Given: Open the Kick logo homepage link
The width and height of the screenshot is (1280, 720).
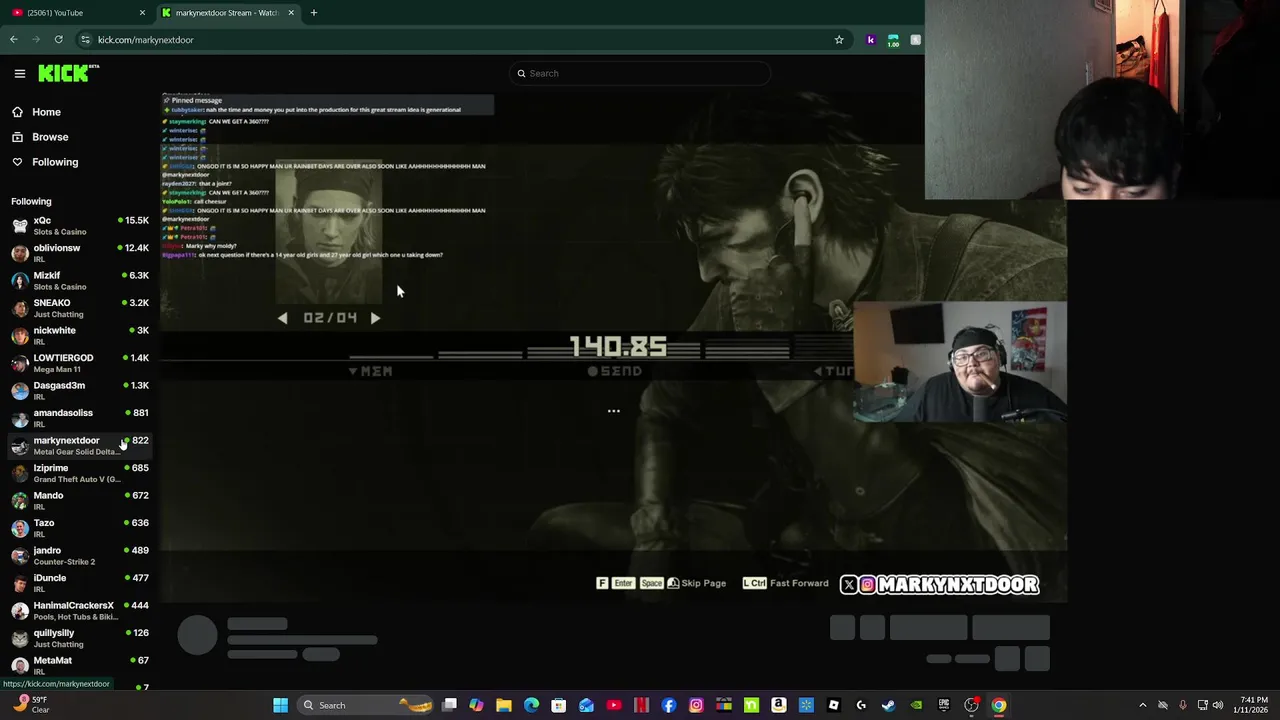Looking at the screenshot, I should point(68,73).
